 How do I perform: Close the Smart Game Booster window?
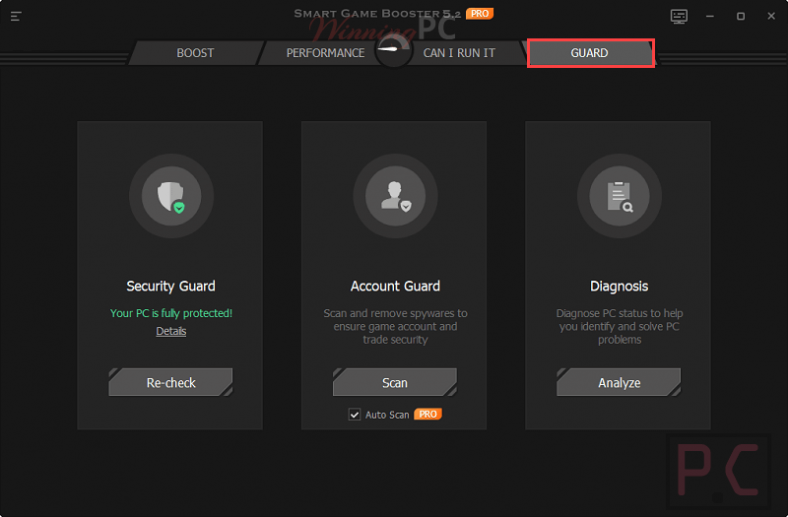click(768, 16)
